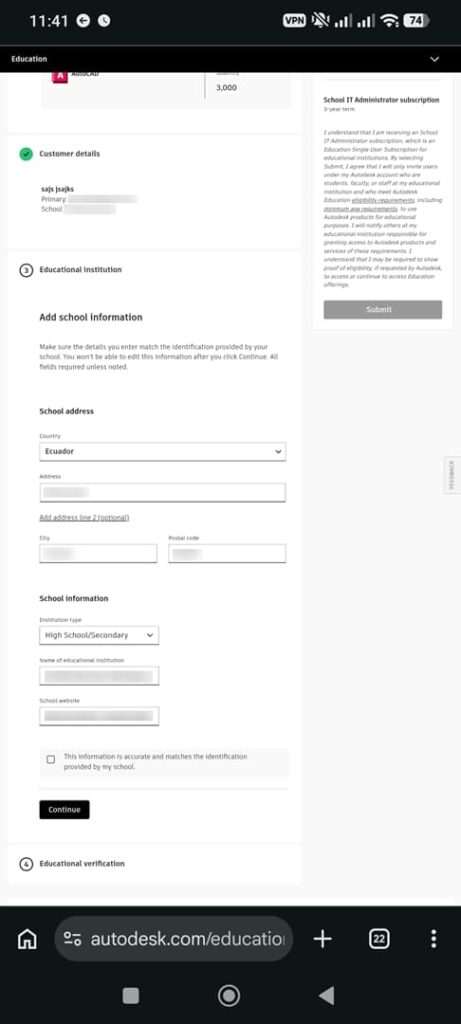This screenshot has width=461, height=1024.
Task: Click the black Continue button
Action: click(64, 809)
